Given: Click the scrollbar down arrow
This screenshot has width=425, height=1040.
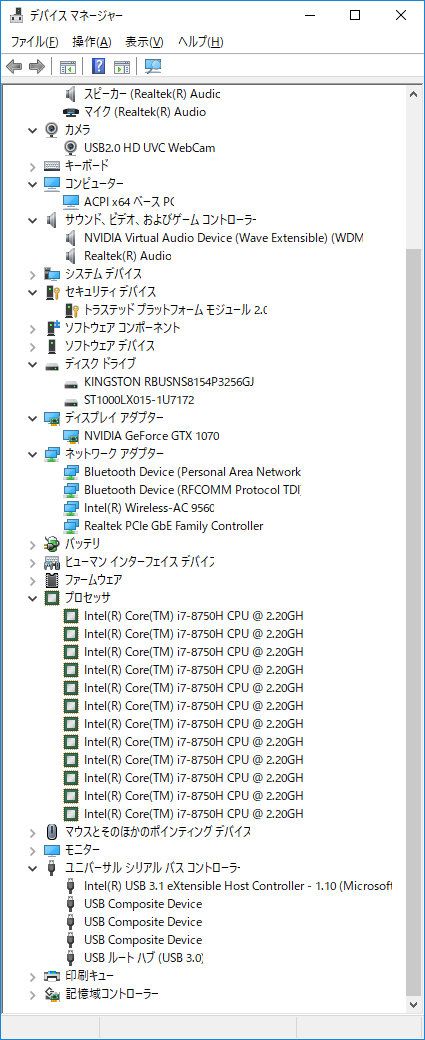Looking at the screenshot, I should click(x=414, y=1005).
